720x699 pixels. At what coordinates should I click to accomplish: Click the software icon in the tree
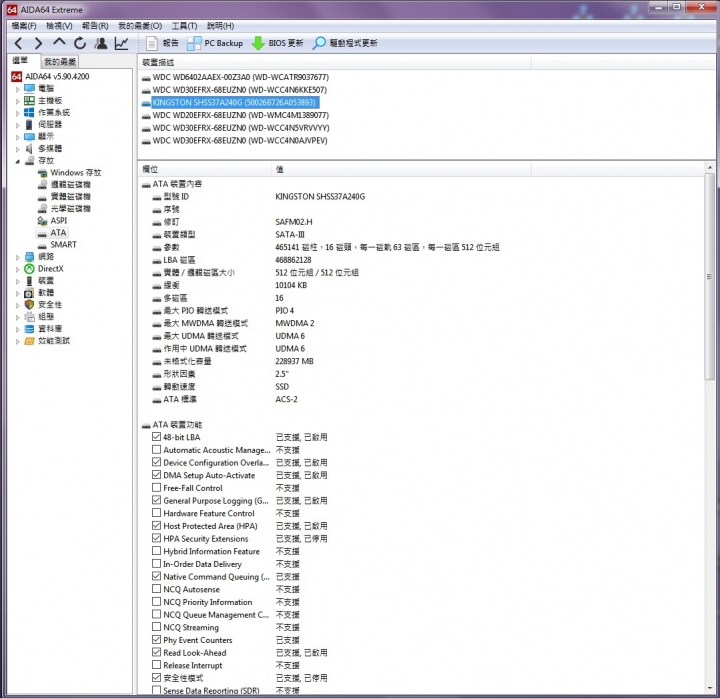pyautogui.click(x=29, y=293)
